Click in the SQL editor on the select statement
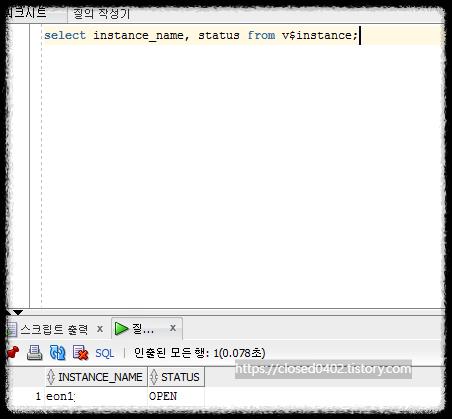This screenshot has width=452, height=419. (x=201, y=35)
